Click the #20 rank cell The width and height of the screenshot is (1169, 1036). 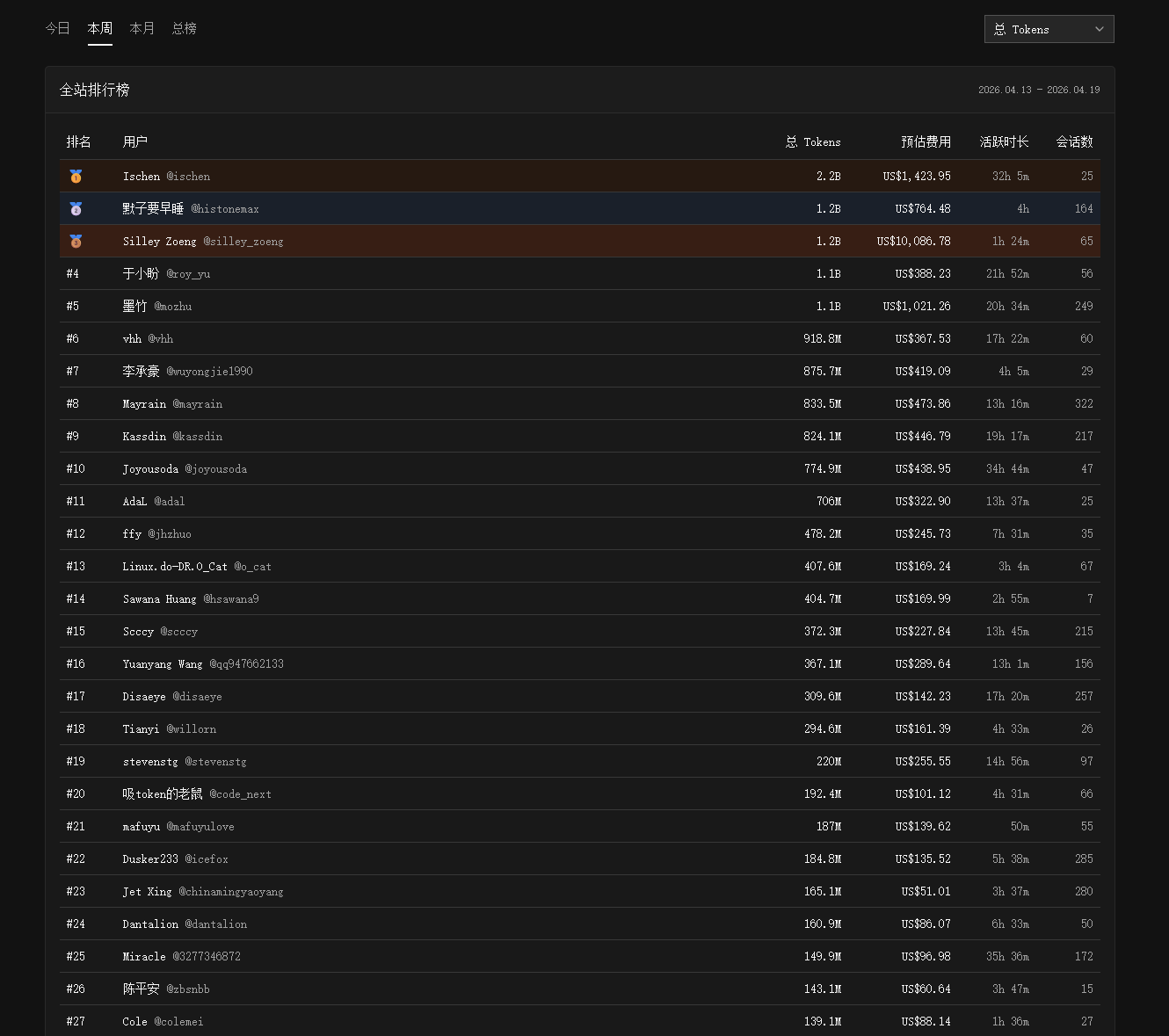(x=76, y=794)
